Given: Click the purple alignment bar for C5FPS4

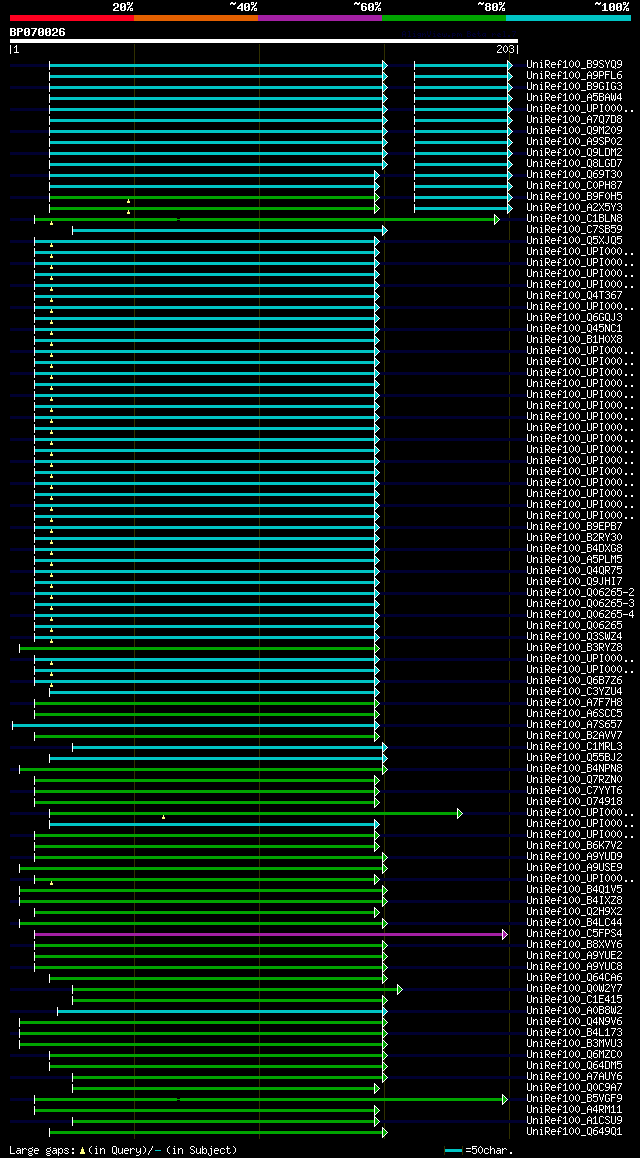Looking at the screenshot, I should (x=271, y=934).
